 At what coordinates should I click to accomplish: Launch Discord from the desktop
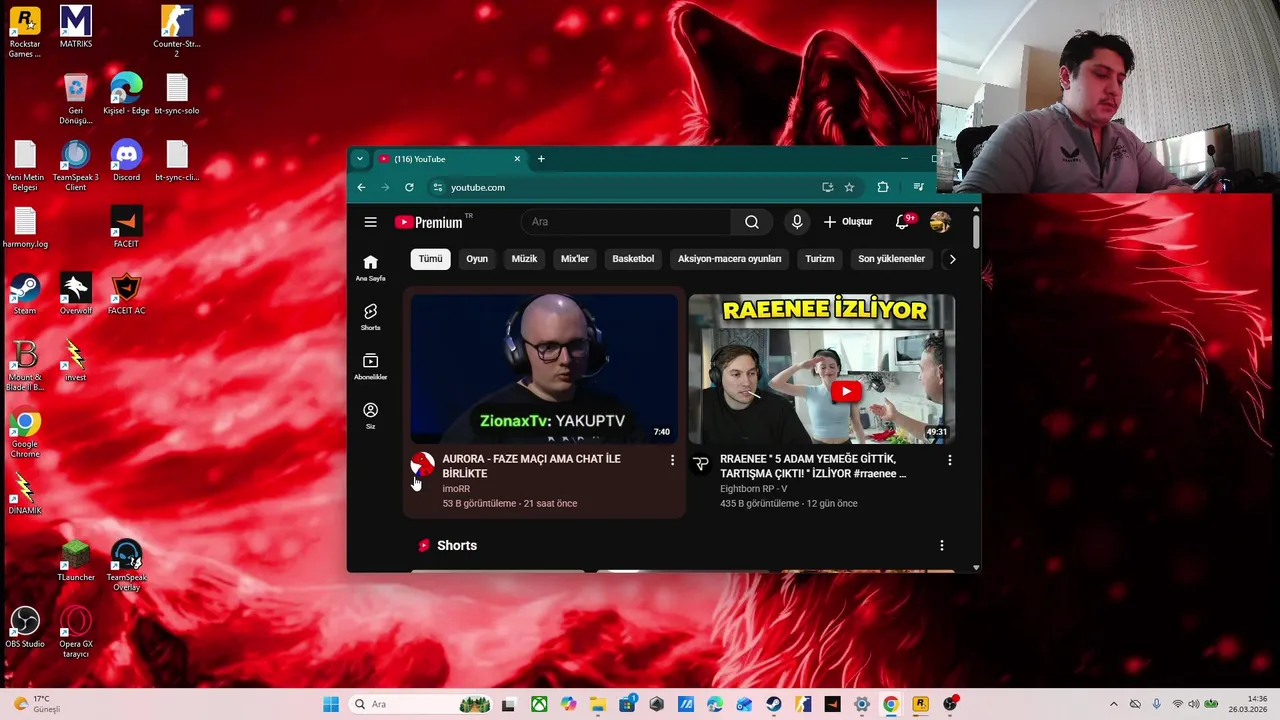[x=126, y=161]
